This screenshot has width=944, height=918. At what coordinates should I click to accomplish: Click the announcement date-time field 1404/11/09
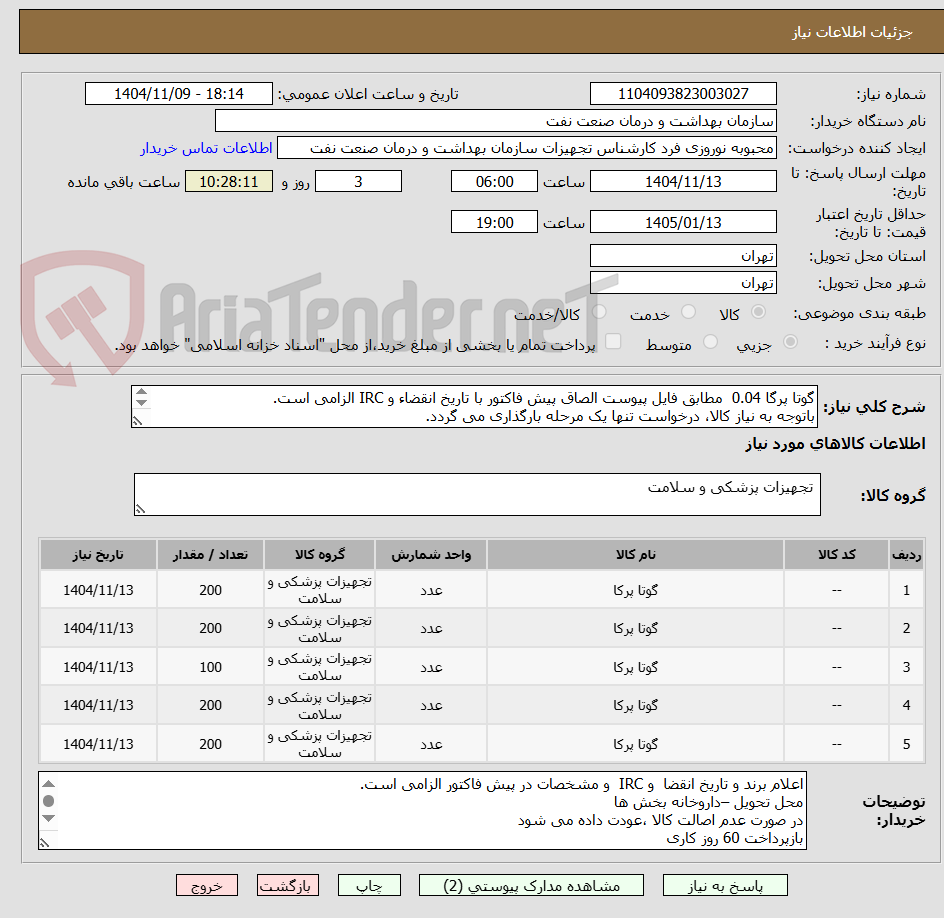click(179, 94)
